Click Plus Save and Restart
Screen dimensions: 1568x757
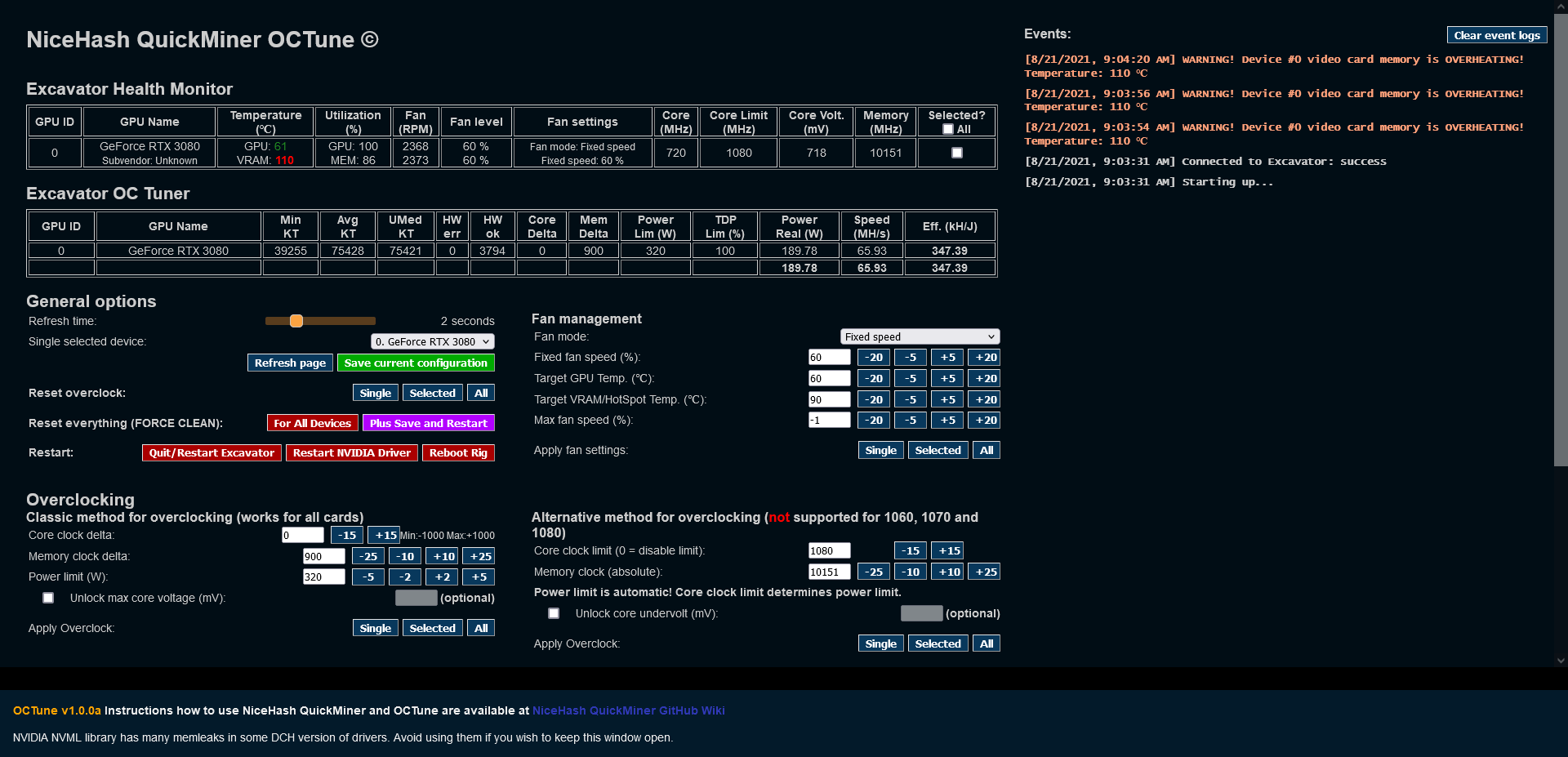429,422
